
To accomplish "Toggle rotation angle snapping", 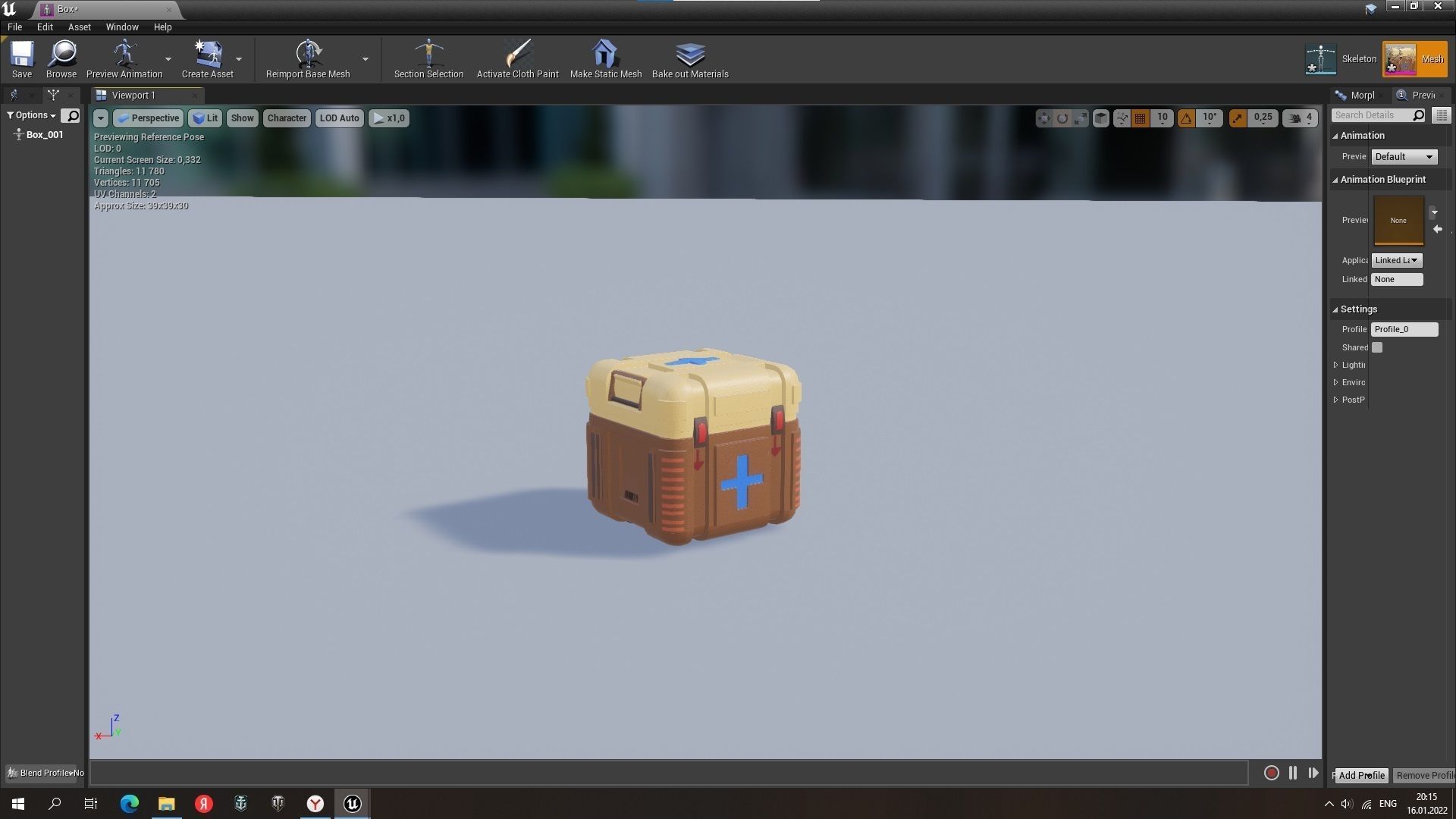I will pos(1186,118).
